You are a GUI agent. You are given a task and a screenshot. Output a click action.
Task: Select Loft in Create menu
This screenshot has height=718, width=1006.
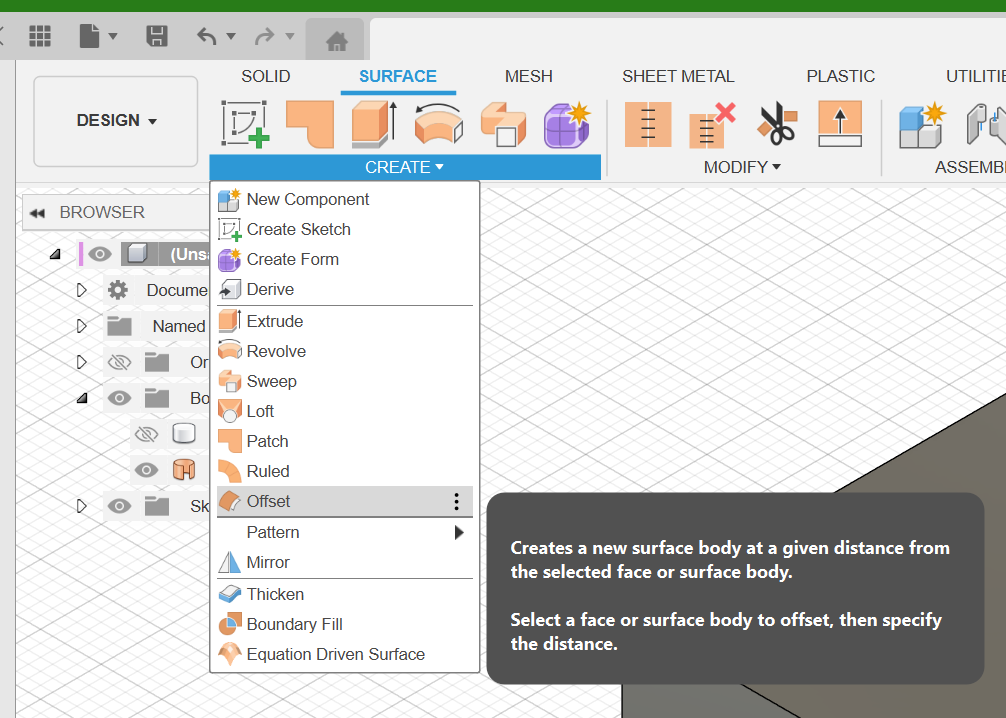[x=345, y=411]
